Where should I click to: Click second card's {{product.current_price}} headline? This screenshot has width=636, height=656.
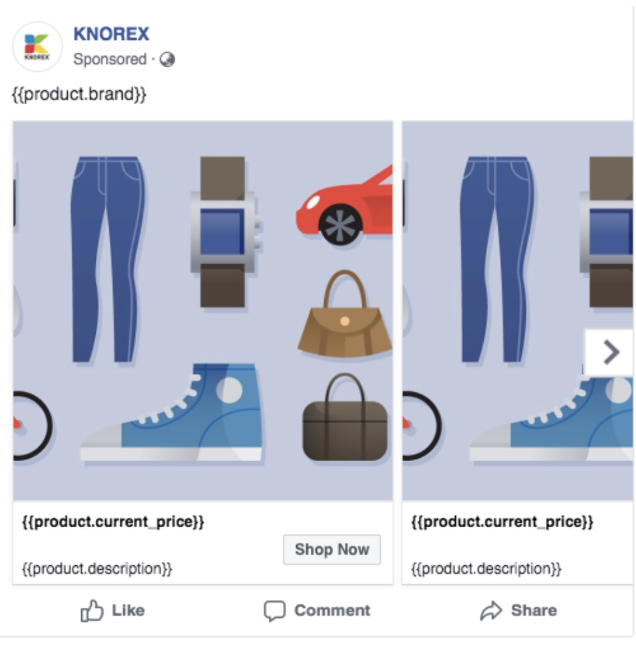coord(502,522)
